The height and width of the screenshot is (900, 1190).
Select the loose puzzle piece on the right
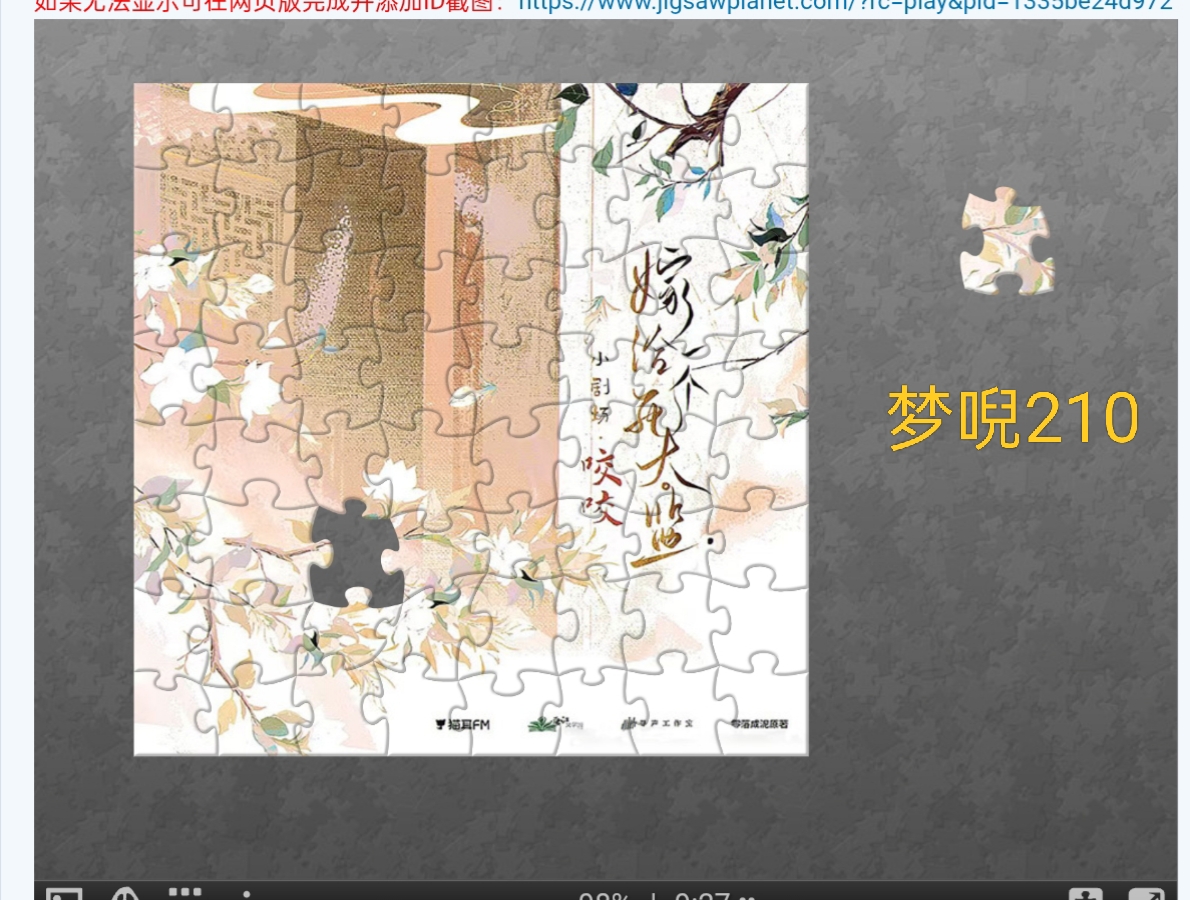1005,241
